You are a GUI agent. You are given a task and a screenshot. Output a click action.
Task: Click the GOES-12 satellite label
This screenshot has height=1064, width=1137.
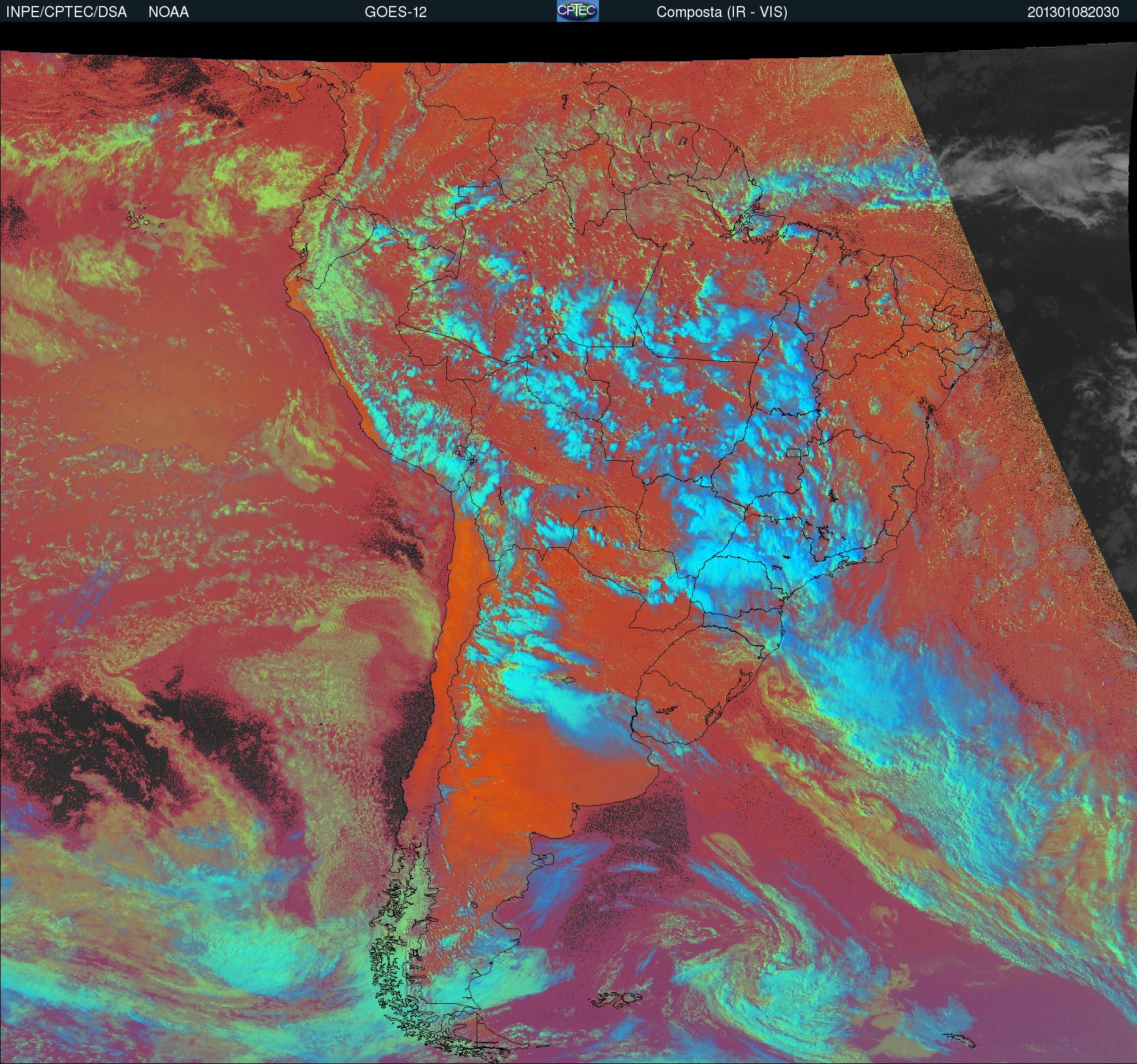395,12
